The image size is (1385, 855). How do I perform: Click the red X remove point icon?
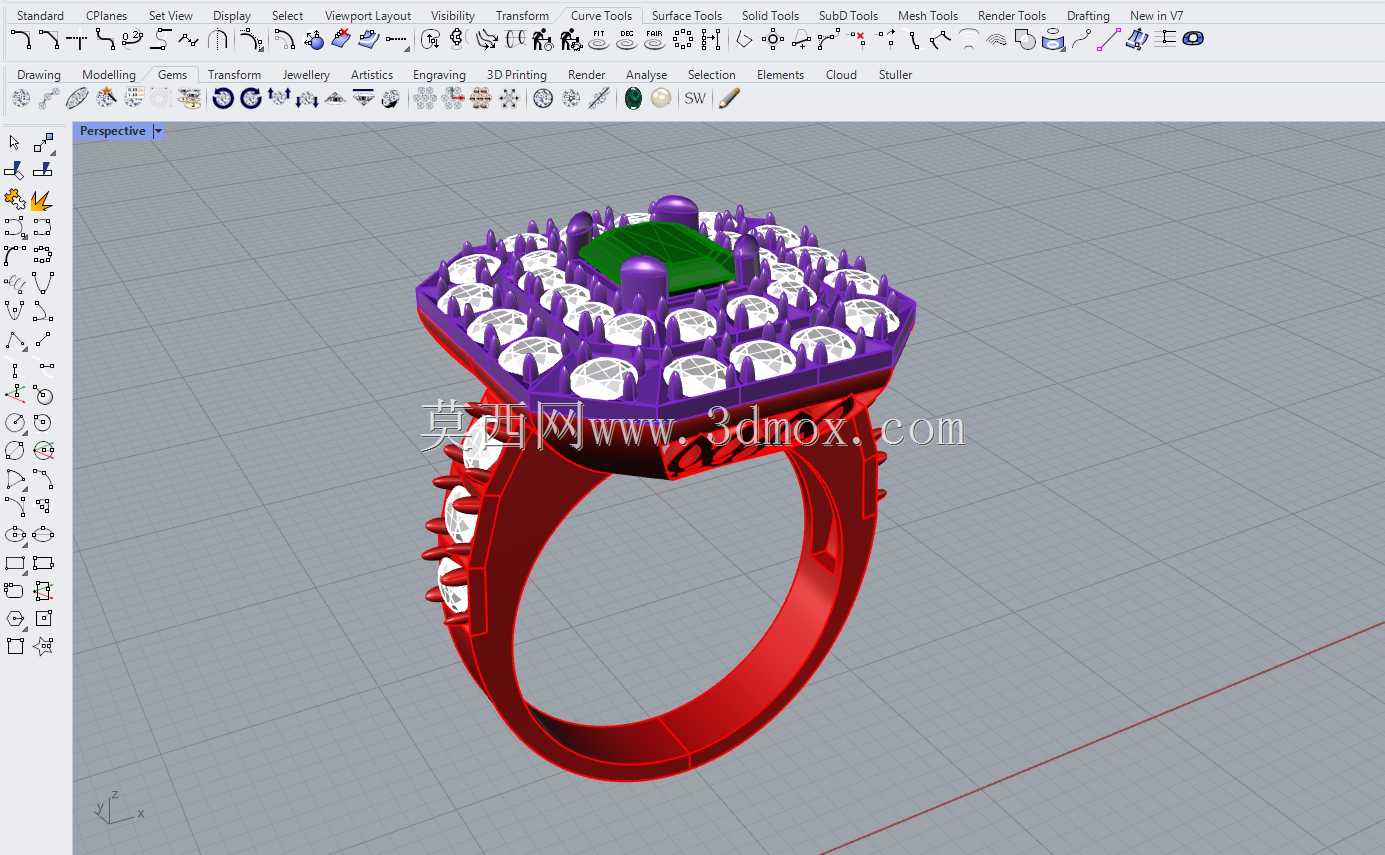coord(857,40)
